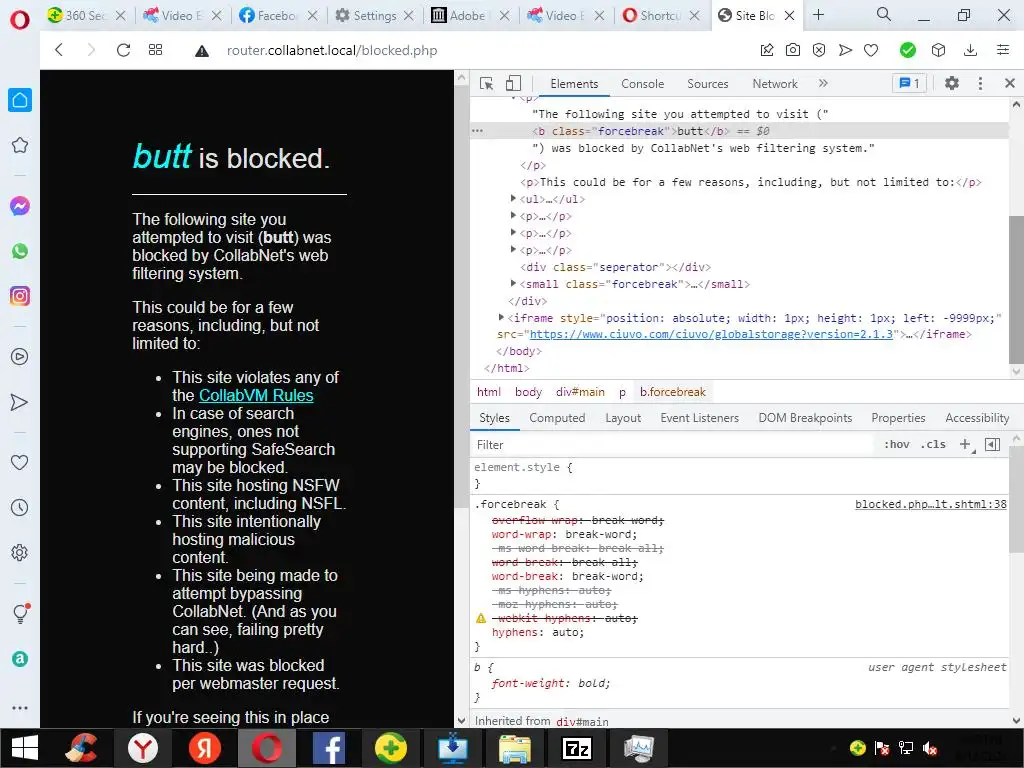Switch to the Console tab
Viewport: 1024px width, 768px height.
(643, 84)
